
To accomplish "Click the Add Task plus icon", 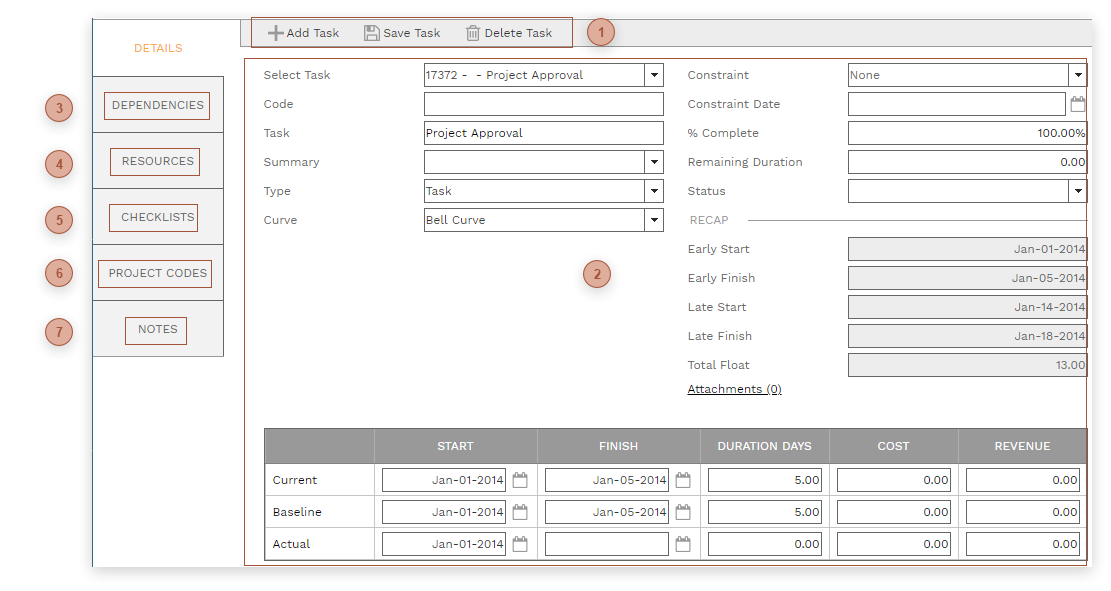I will (275, 32).
